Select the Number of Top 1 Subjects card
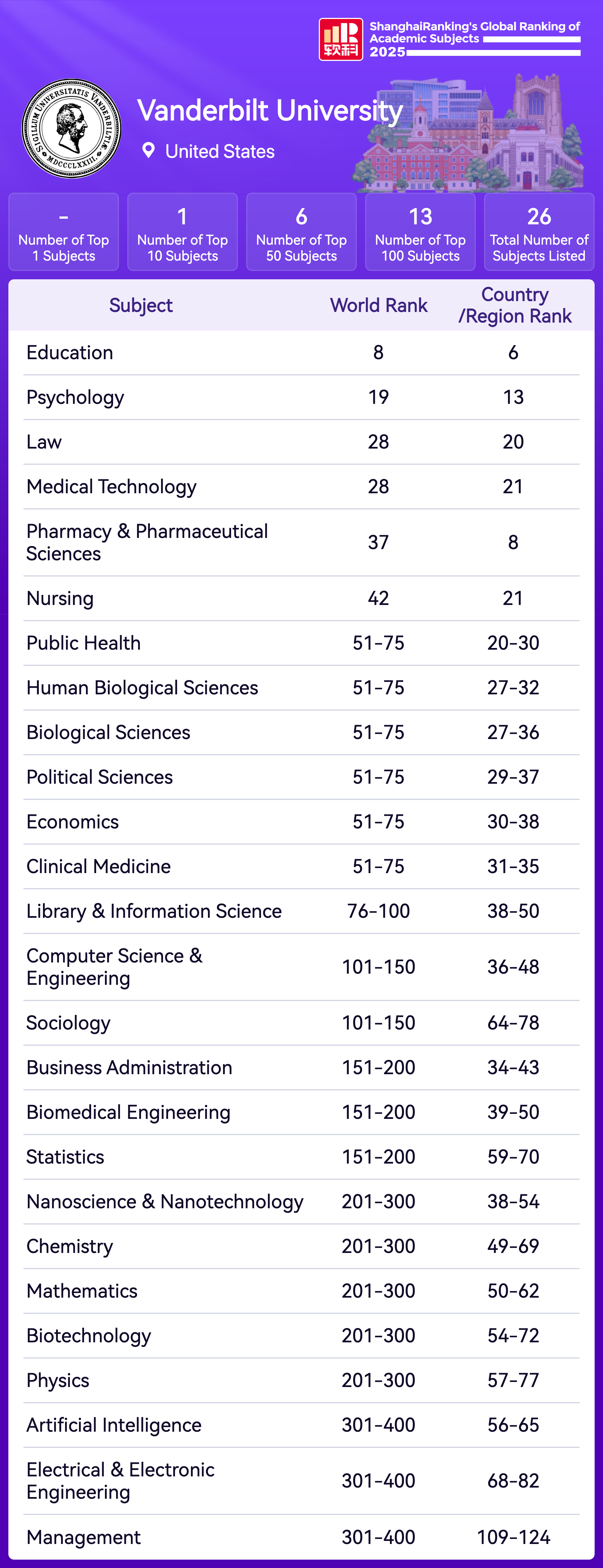This screenshot has width=603, height=1568. 64,232
